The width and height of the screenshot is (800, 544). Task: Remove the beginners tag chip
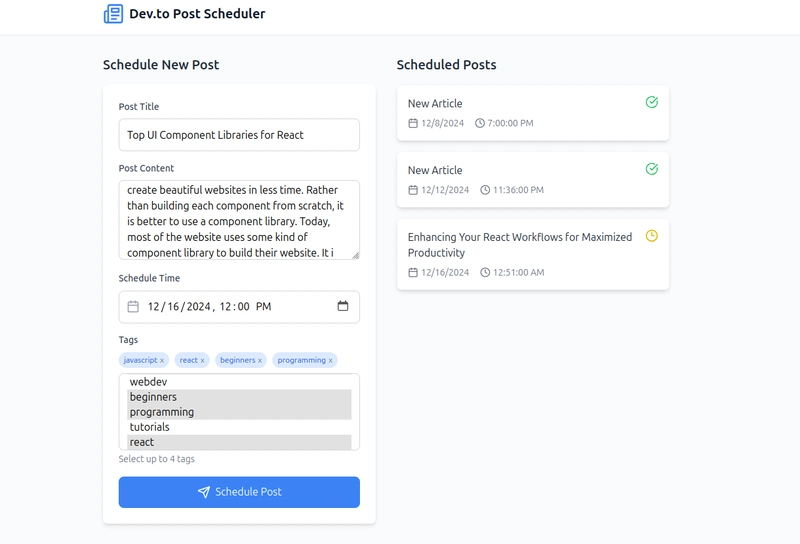pyautogui.click(x=260, y=361)
